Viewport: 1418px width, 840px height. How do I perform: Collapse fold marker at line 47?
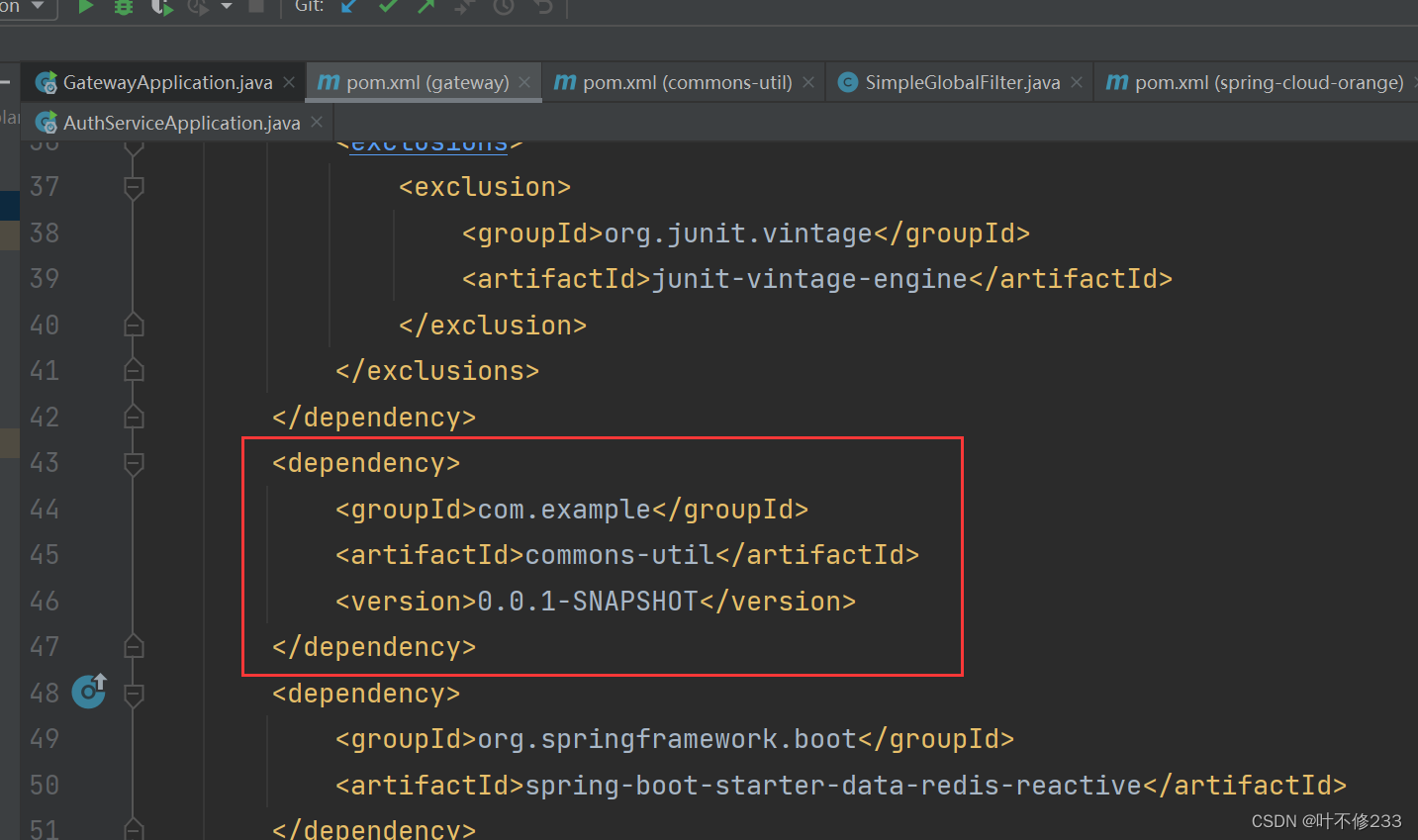tap(135, 647)
